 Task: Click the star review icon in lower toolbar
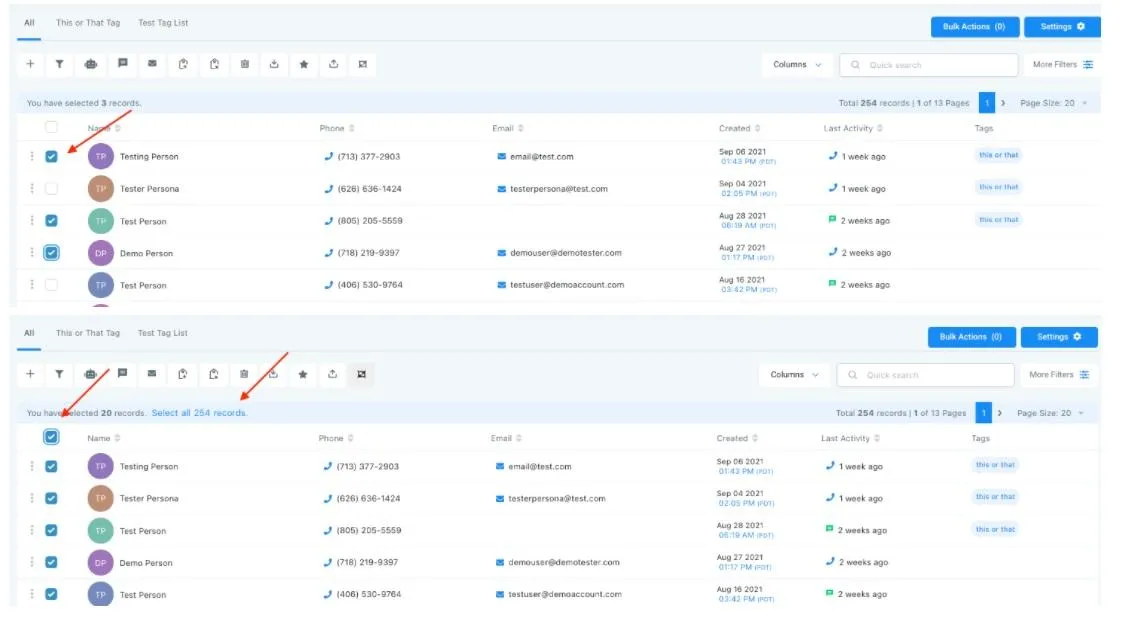pyautogui.click(x=303, y=374)
